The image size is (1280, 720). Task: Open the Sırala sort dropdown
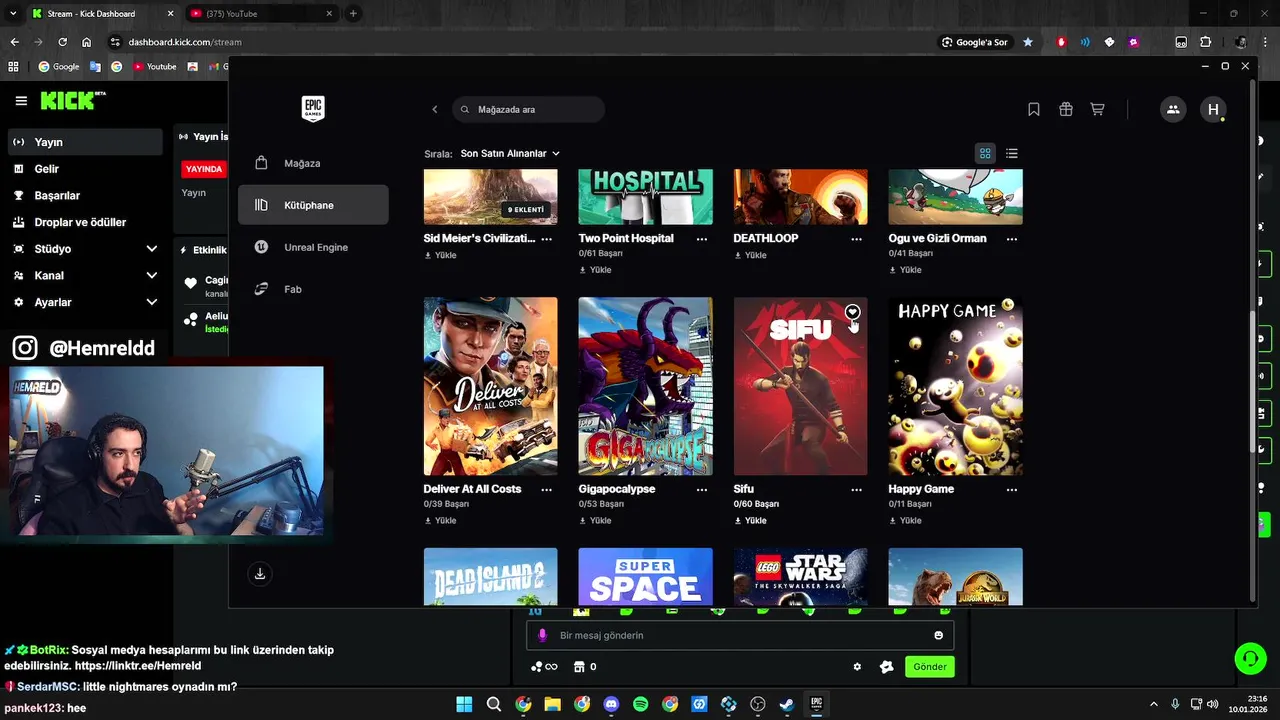510,154
